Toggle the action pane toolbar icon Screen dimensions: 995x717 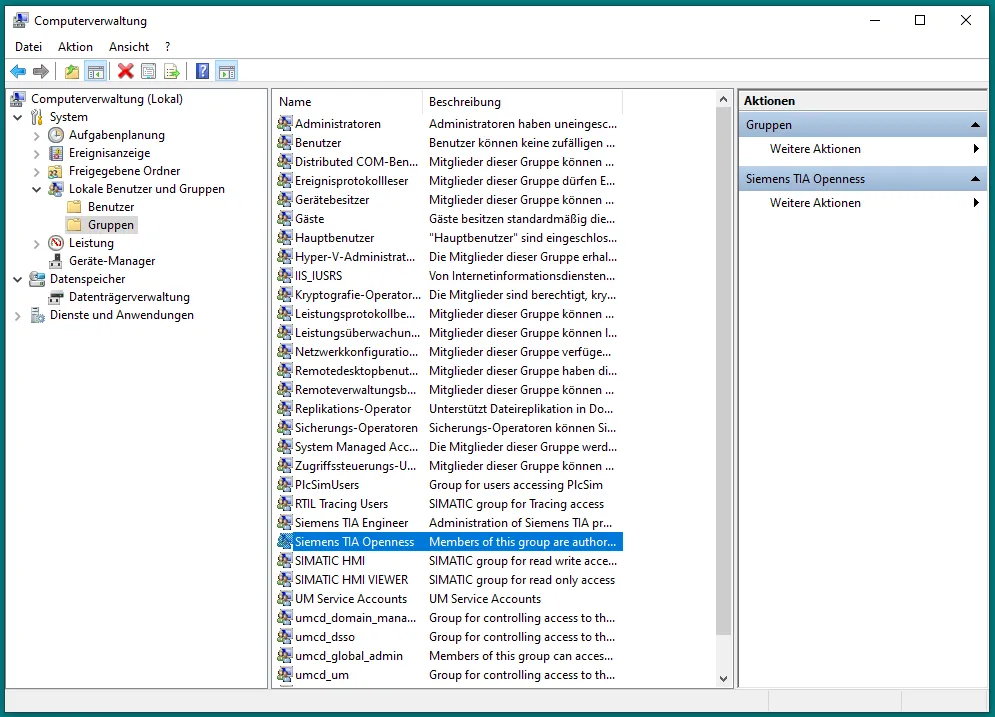[227, 72]
